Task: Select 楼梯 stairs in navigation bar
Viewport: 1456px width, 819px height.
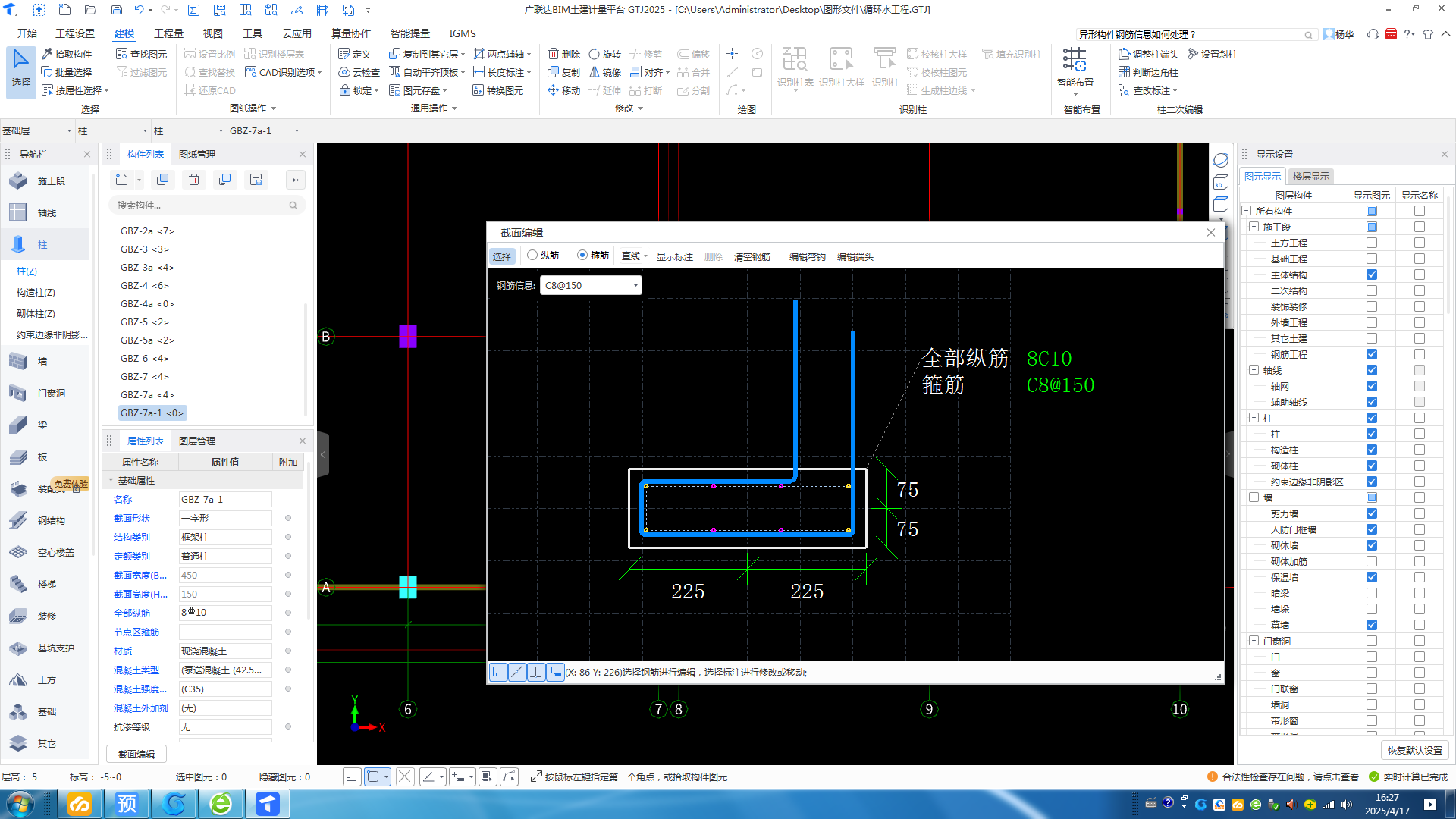Action: [x=47, y=584]
